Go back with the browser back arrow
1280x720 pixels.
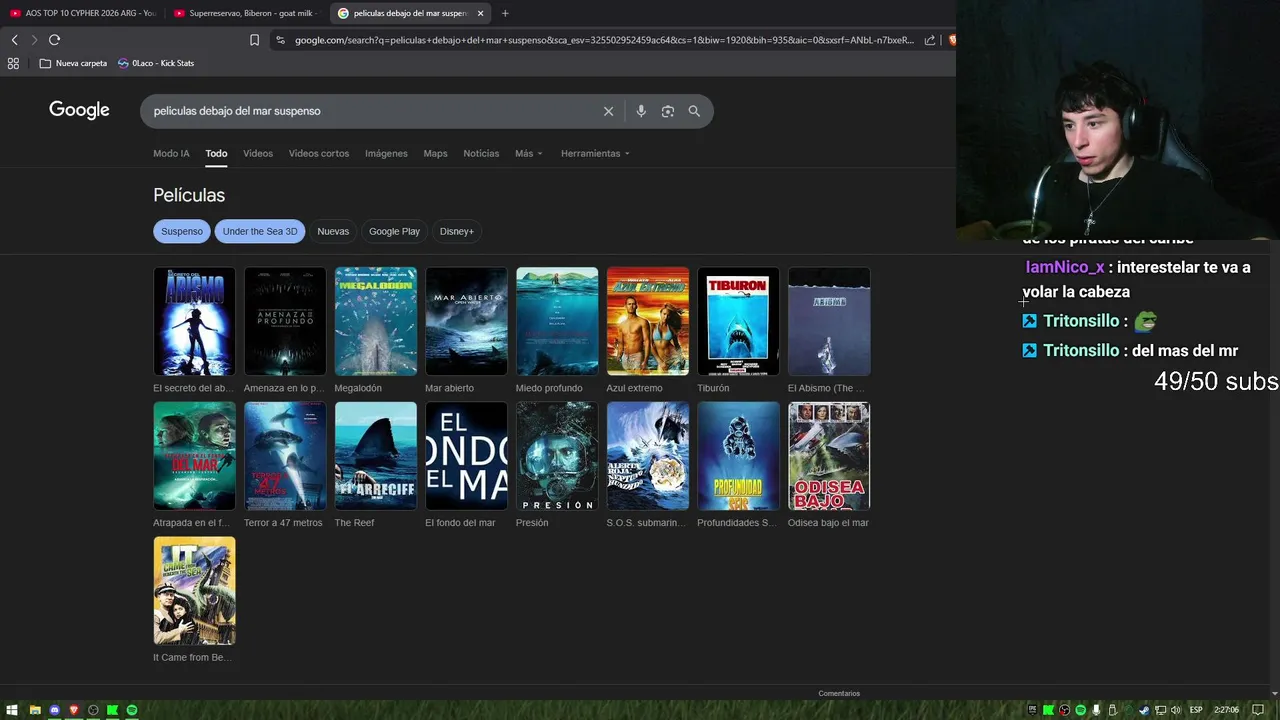point(14,40)
